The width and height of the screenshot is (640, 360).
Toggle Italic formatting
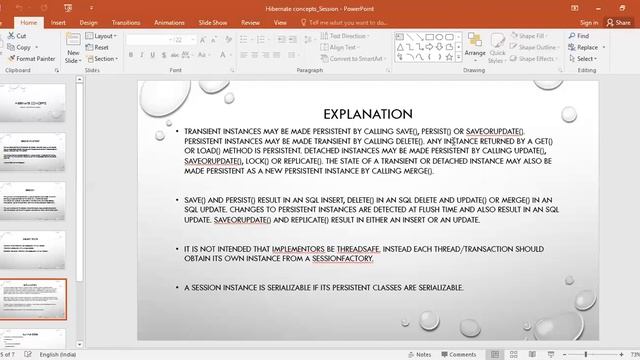pos(142,55)
